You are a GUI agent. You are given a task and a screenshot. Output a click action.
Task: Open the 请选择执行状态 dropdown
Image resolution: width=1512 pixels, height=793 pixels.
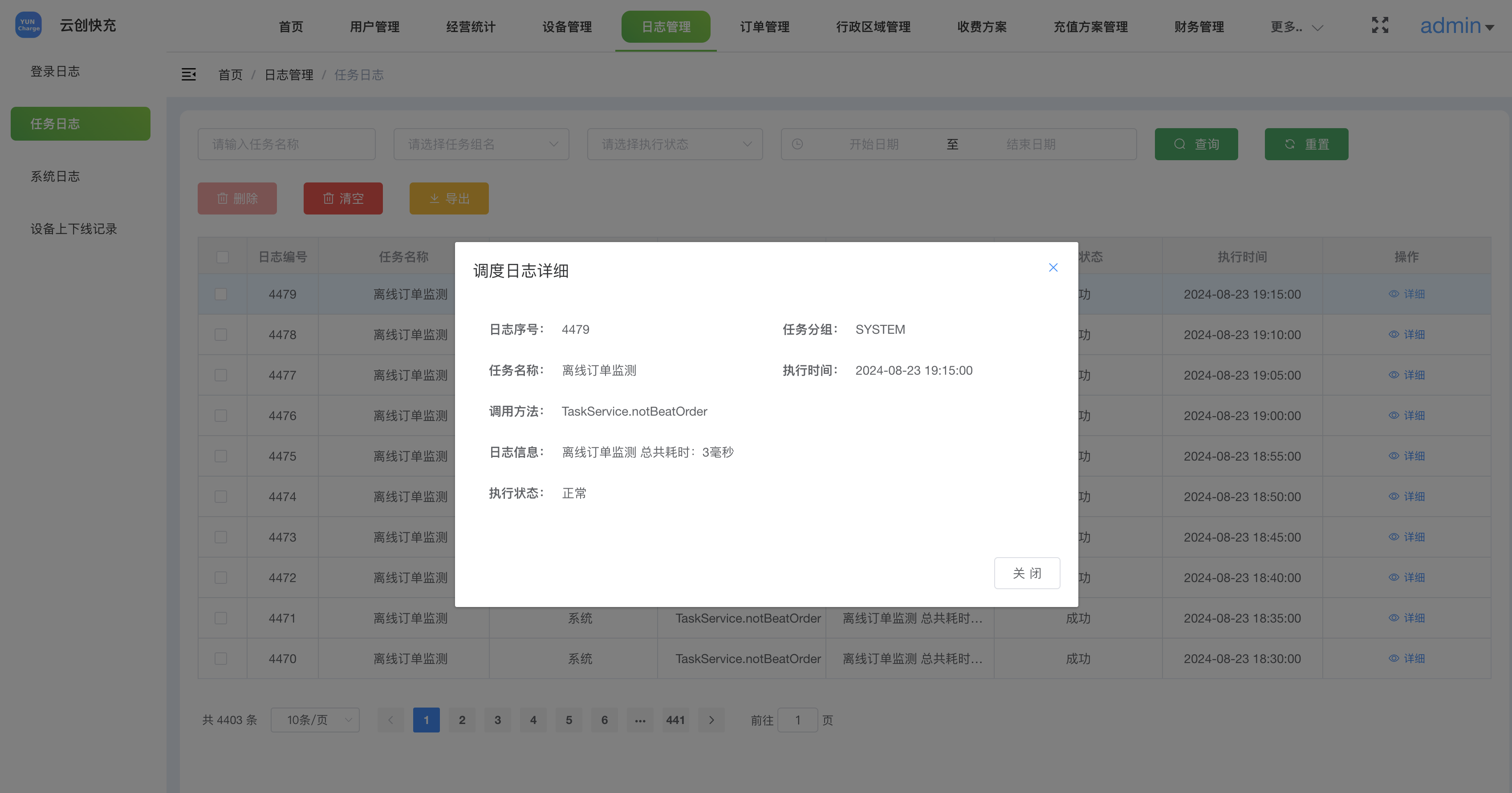tap(675, 144)
